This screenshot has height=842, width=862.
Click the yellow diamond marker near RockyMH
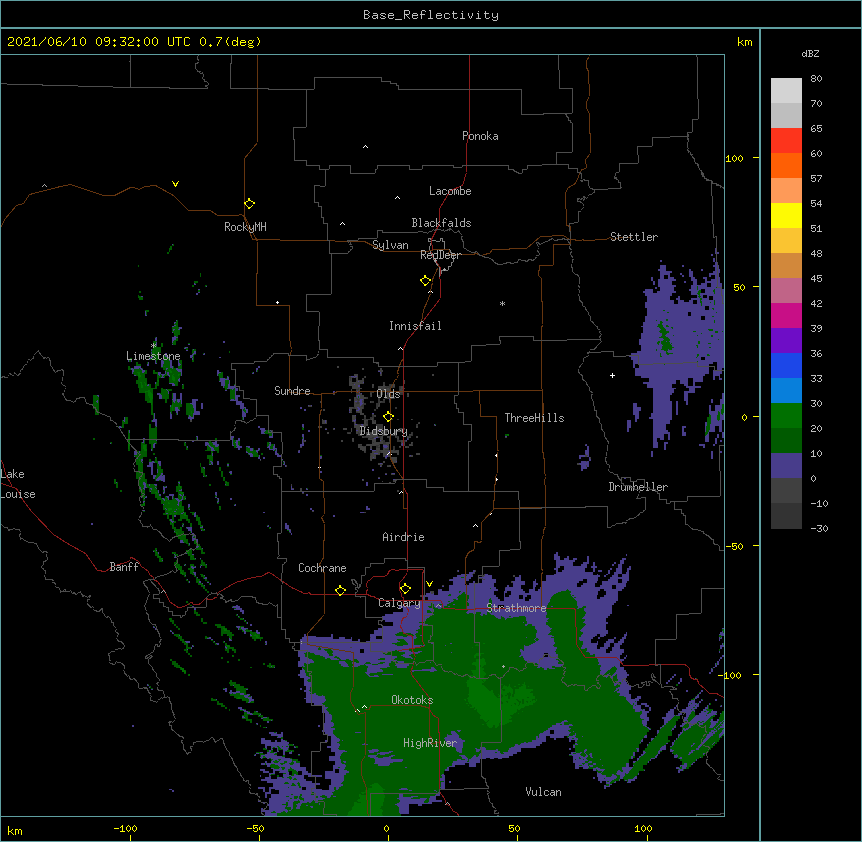[249, 204]
